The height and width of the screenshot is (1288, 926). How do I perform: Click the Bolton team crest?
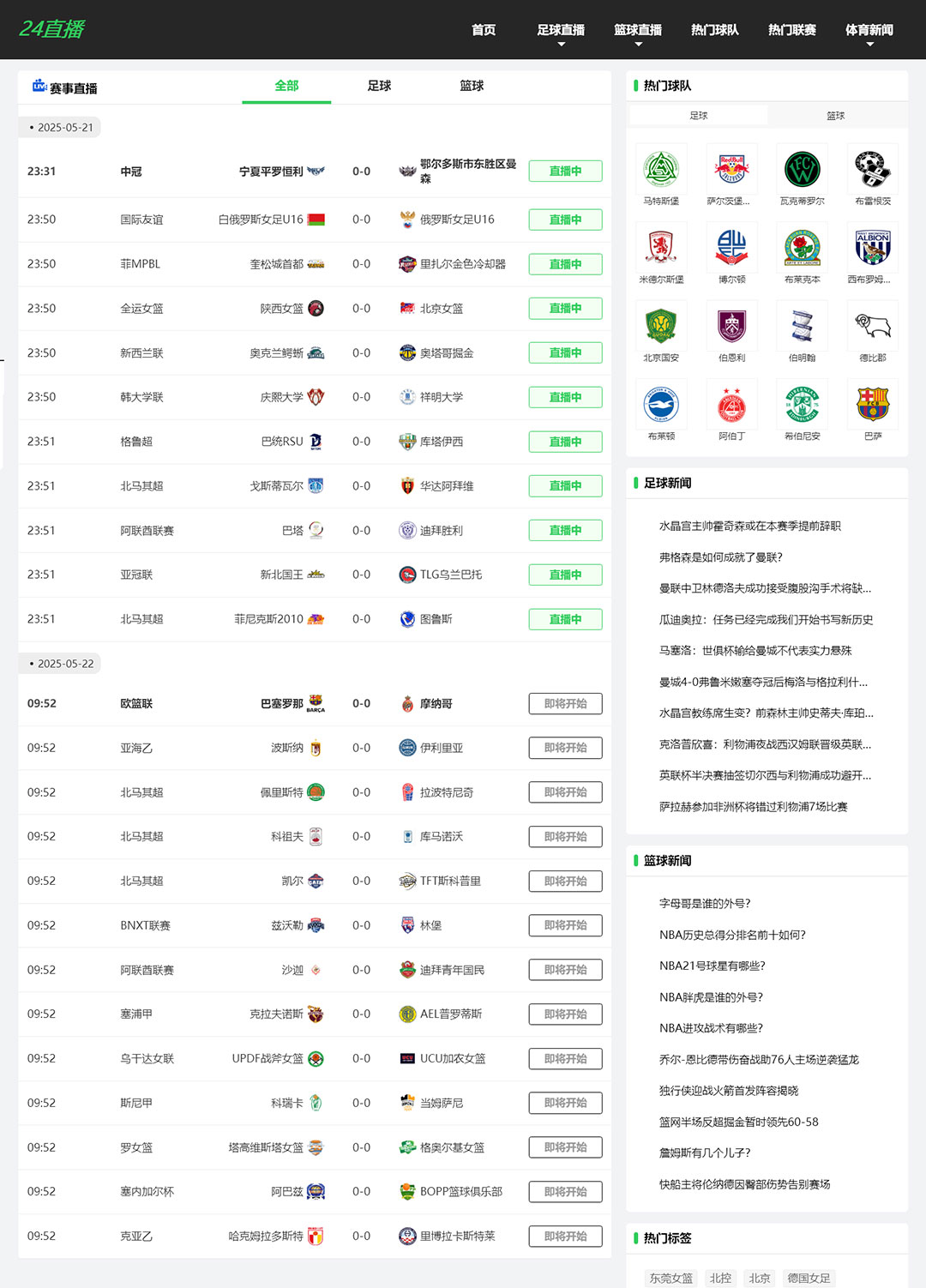pyautogui.click(x=731, y=248)
